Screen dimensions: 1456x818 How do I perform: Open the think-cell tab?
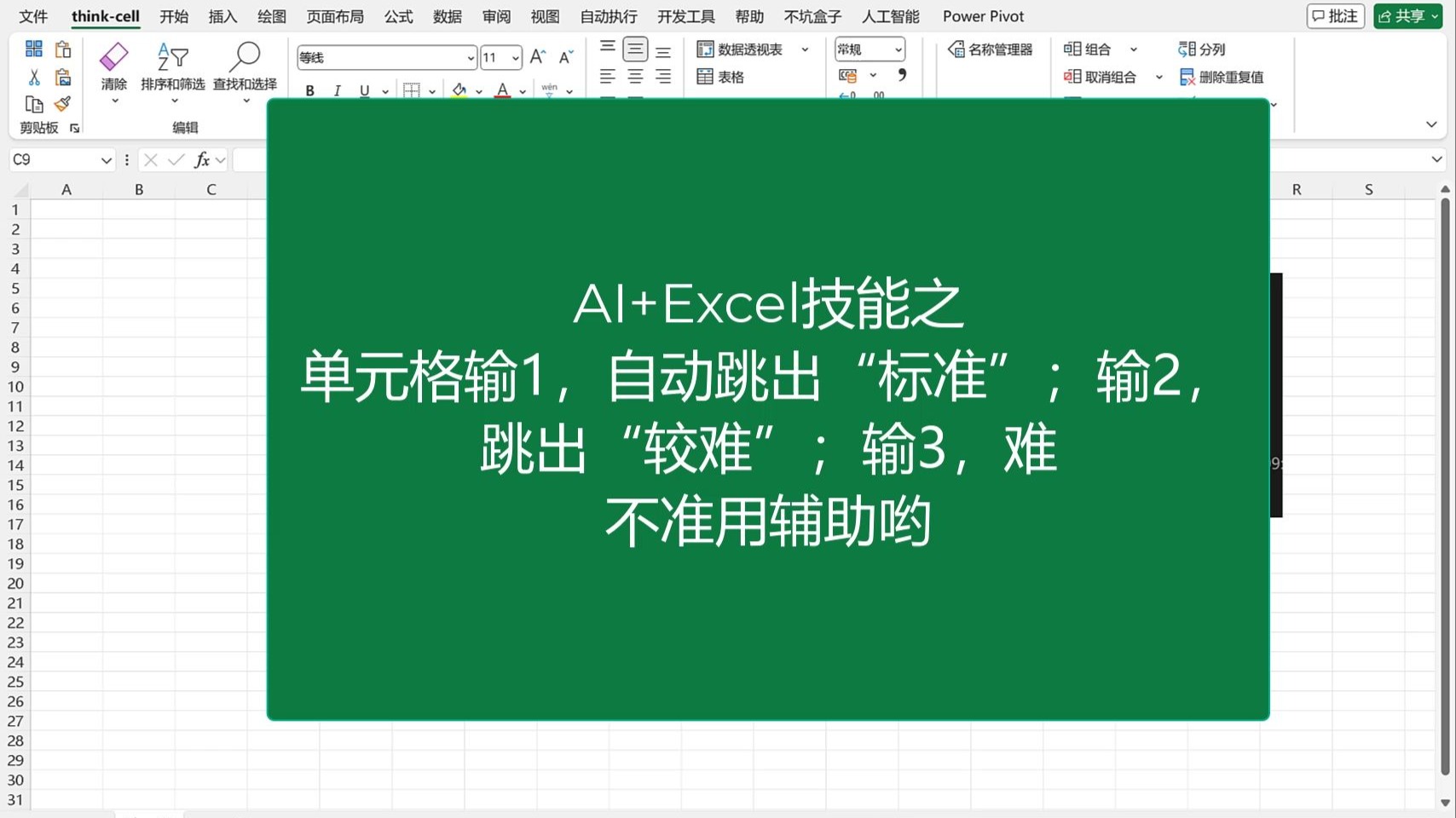coord(105,15)
